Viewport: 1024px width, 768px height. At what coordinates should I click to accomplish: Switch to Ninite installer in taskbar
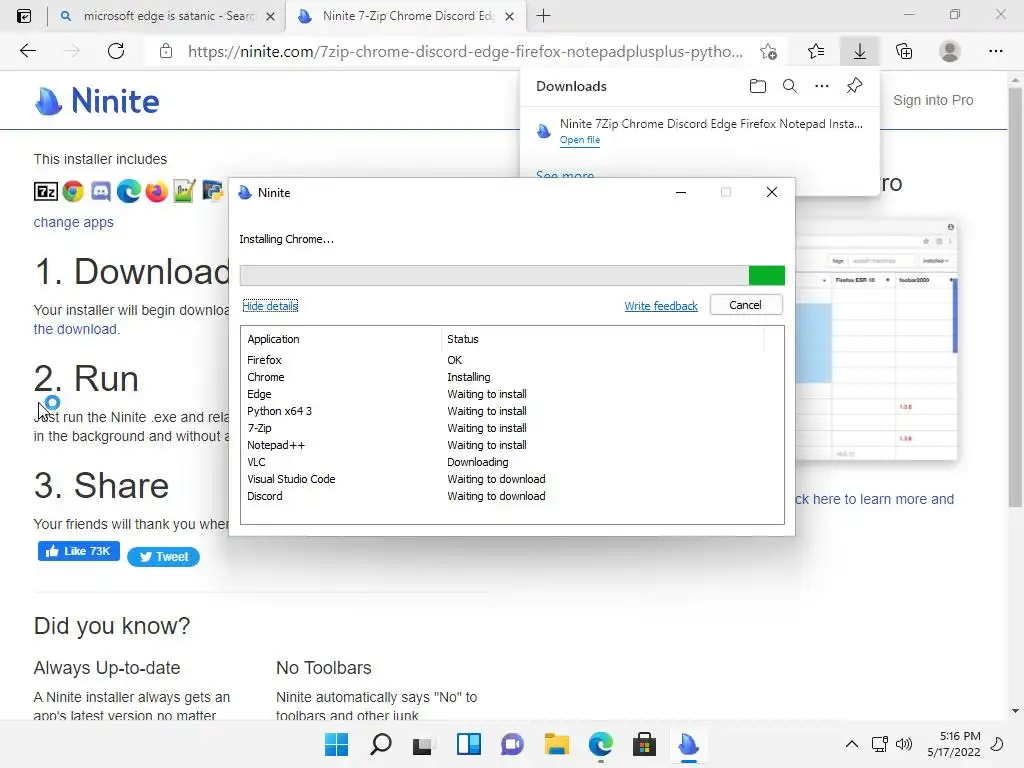click(x=688, y=744)
